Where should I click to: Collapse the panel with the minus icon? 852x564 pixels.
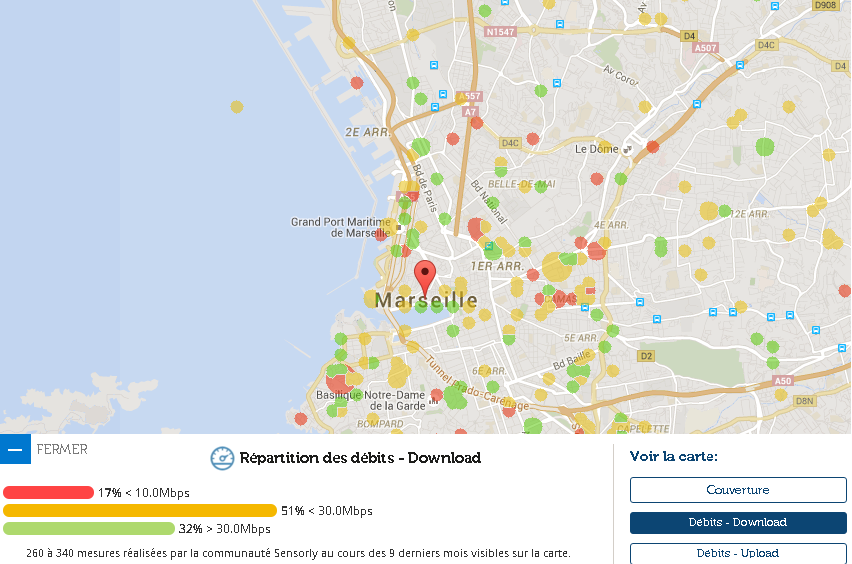tap(15, 449)
